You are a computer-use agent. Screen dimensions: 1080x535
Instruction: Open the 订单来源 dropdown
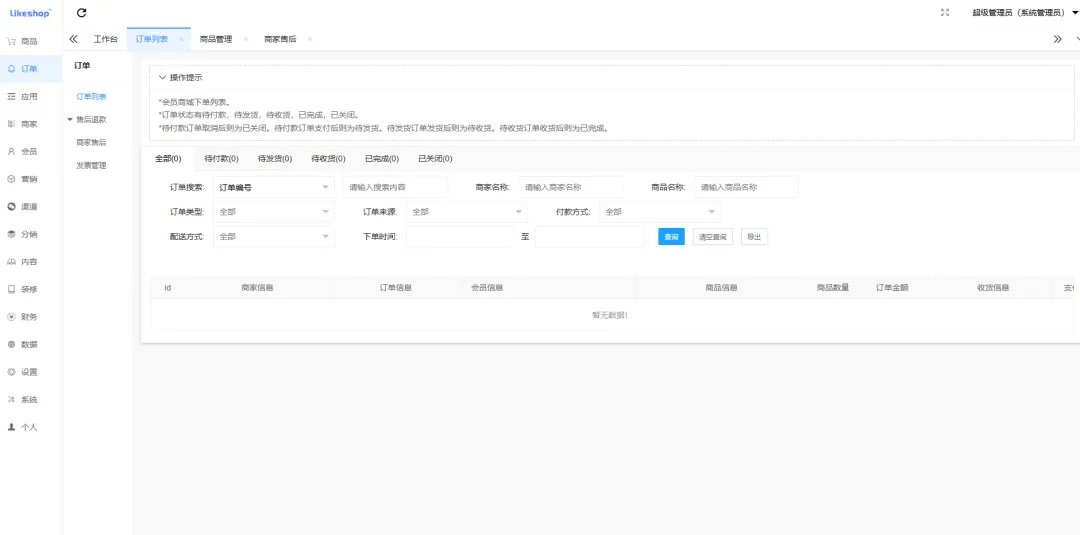click(467, 212)
